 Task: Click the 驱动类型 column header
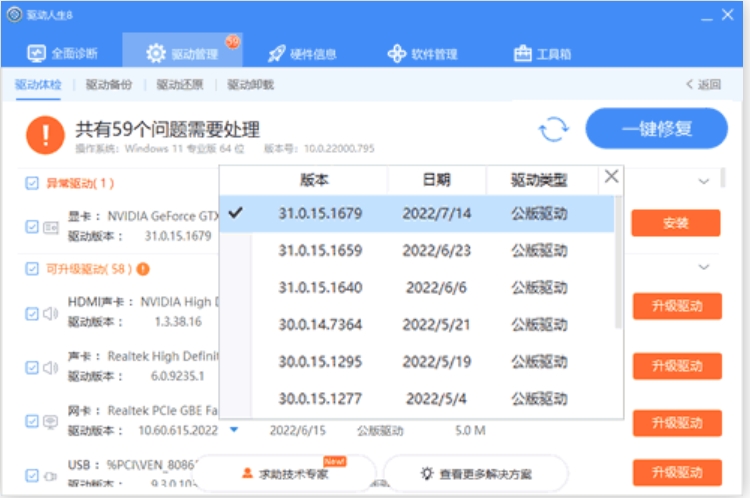tap(539, 180)
